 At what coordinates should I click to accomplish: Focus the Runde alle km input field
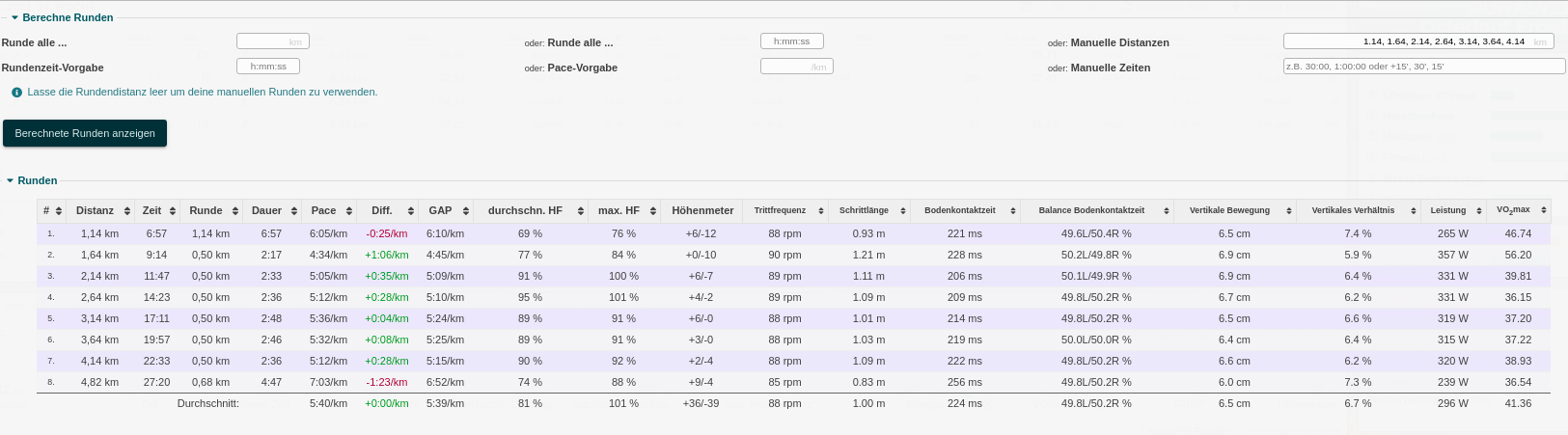pyautogui.click(x=272, y=41)
